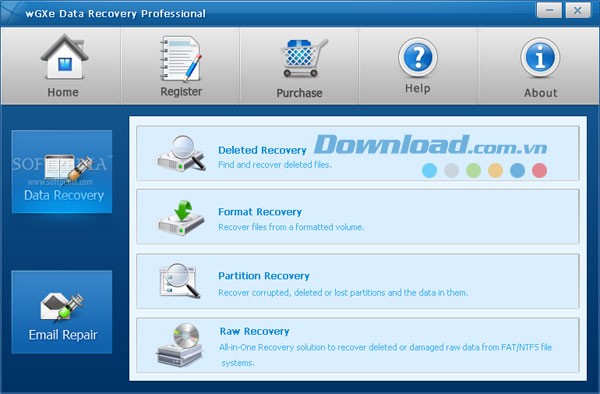The height and width of the screenshot is (394, 600).
Task: Click the Partition Recovery magnifier window icon
Action: [x=180, y=280]
